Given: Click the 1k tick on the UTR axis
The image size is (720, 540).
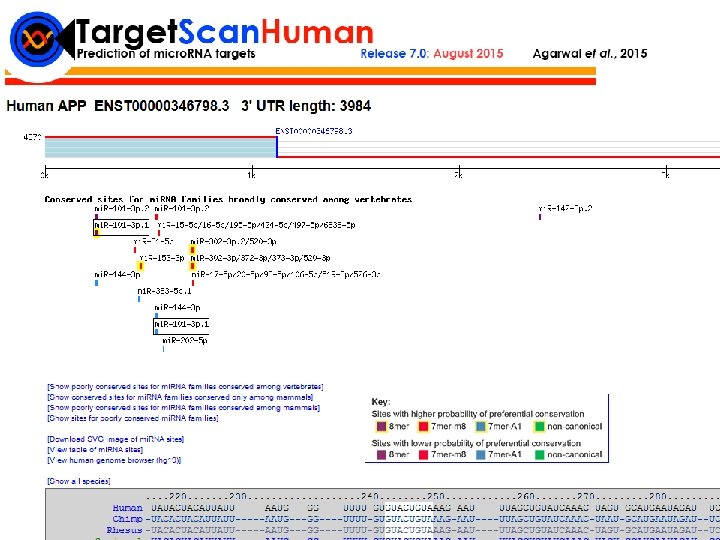Looking at the screenshot, I should pos(252,171).
